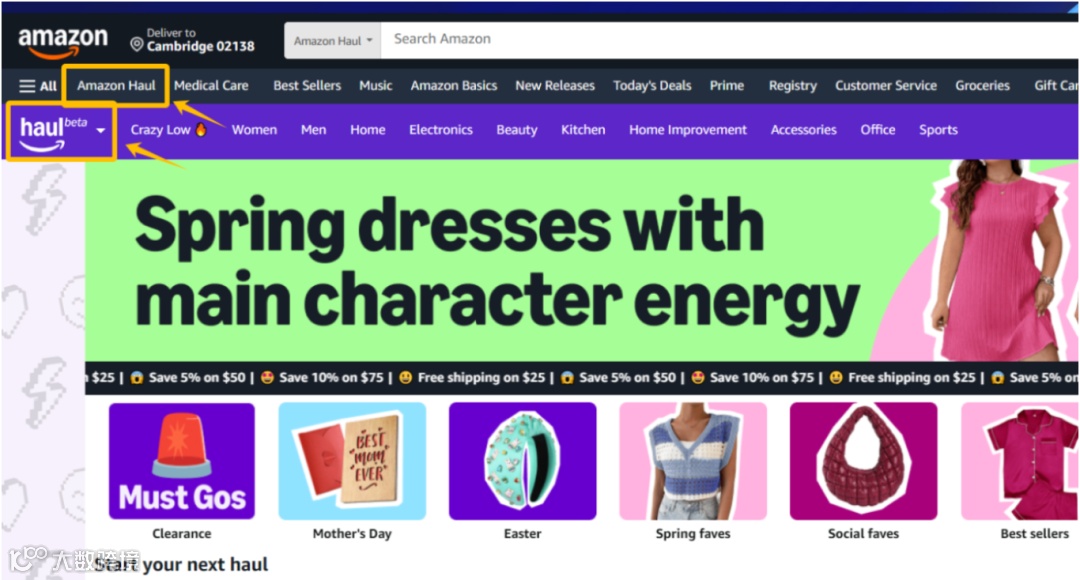Open the Easter headband tile
Screen dimensions: 1080x580
pos(523,461)
